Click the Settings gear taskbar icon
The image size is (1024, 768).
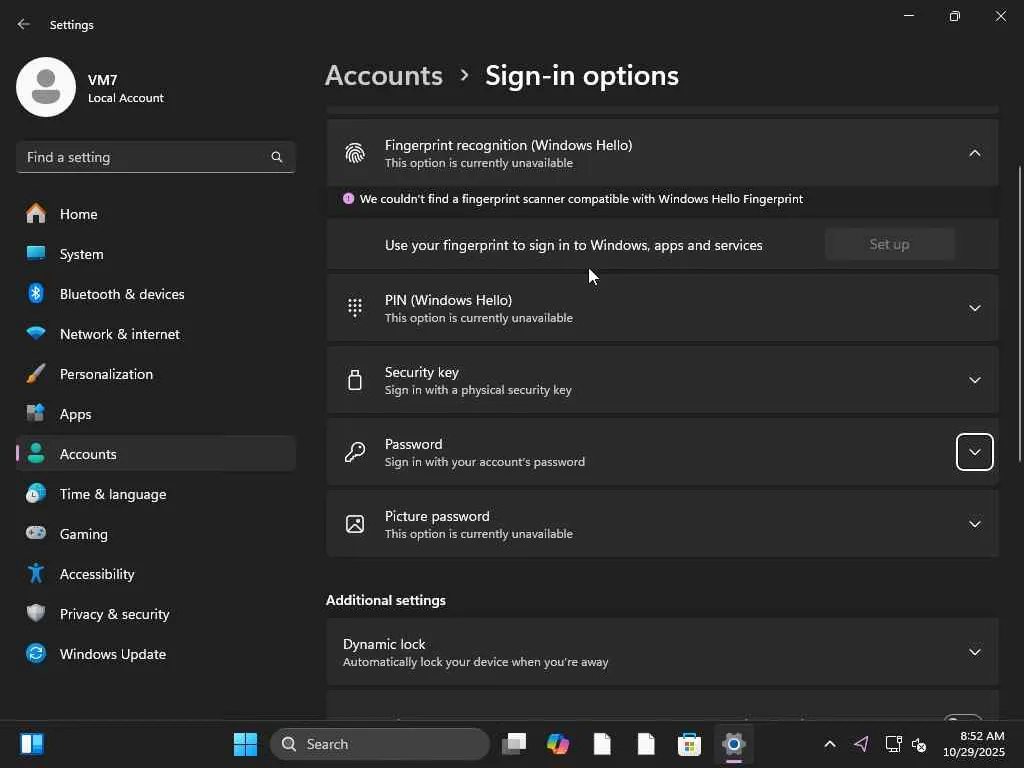733,744
